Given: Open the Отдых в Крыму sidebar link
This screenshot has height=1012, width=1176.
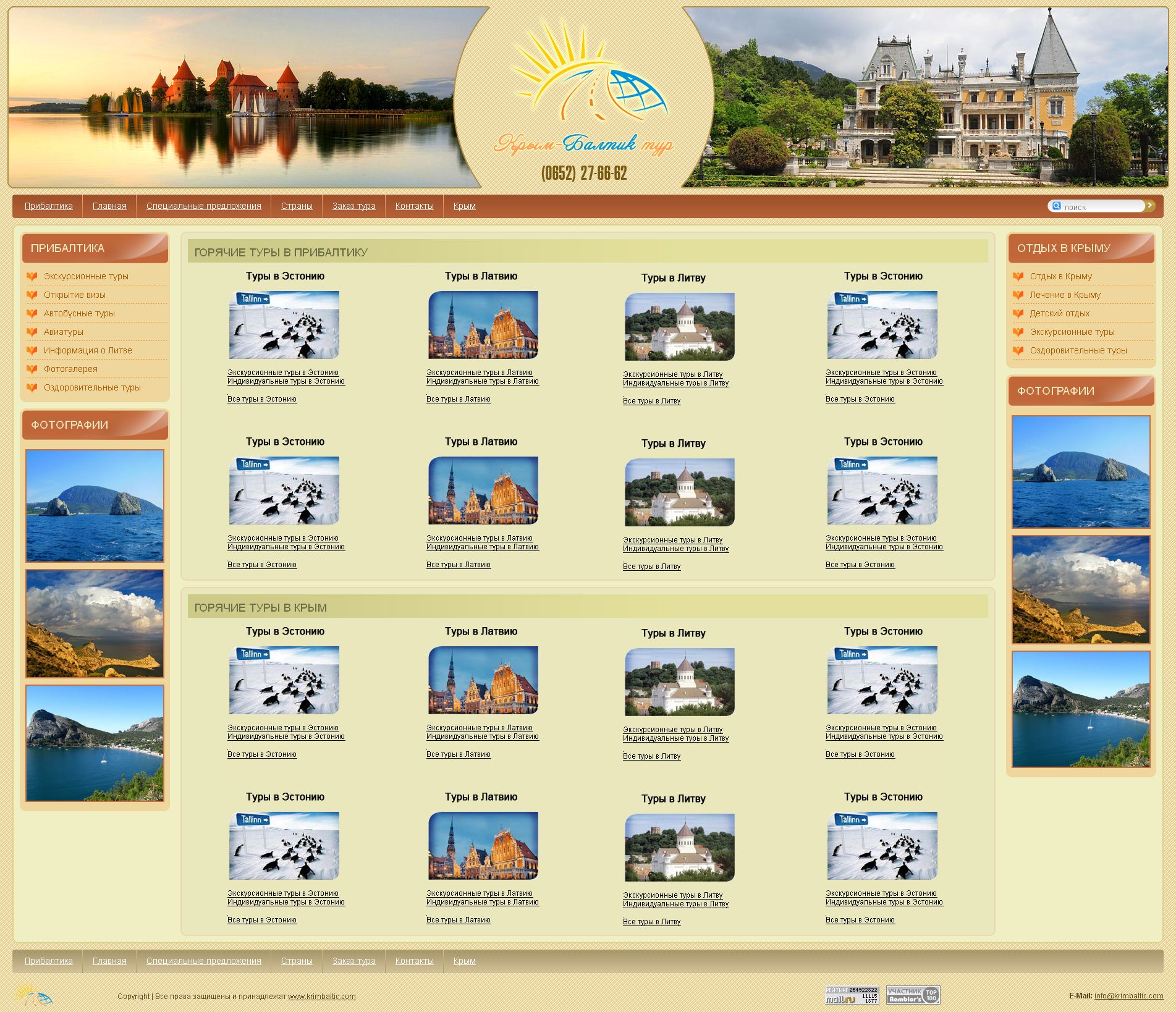Looking at the screenshot, I should click(x=1061, y=276).
